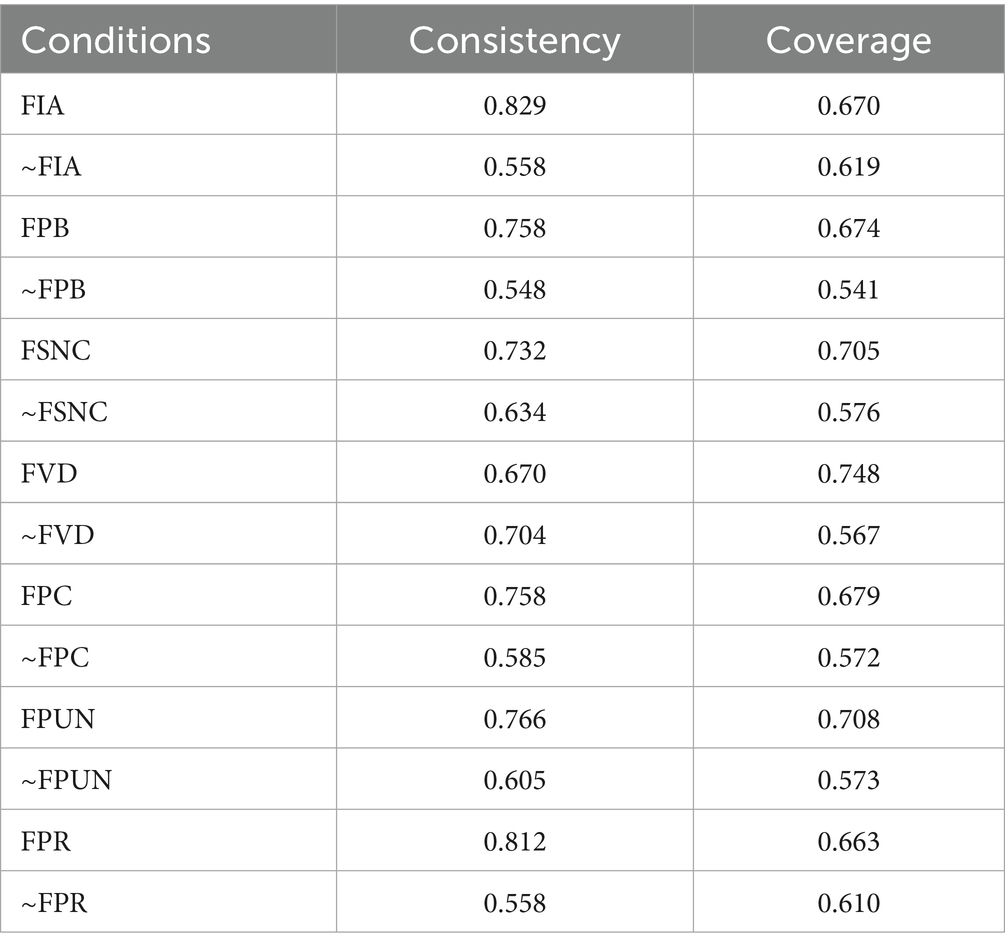Image resolution: width=1005 pixels, height=950 pixels.
Task: Click the ~FSNC condition cell
Action: tap(63, 412)
